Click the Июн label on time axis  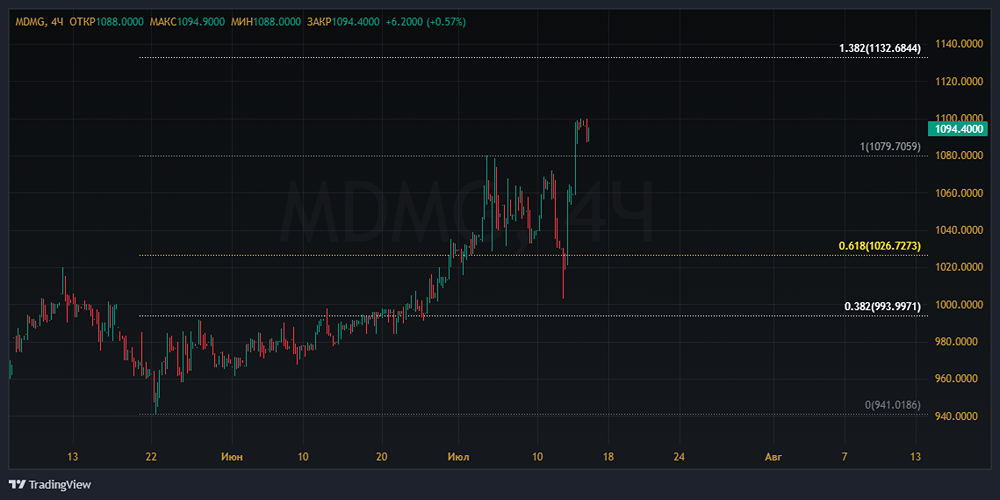click(232, 457)
